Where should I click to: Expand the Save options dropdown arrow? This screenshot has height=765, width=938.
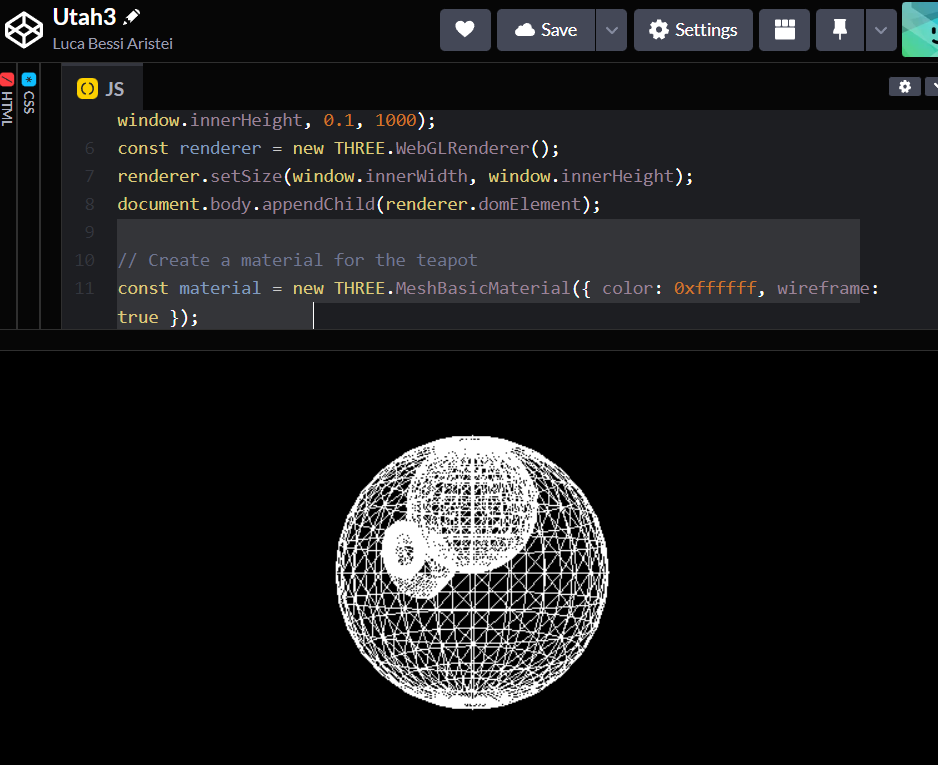[611, 30]
